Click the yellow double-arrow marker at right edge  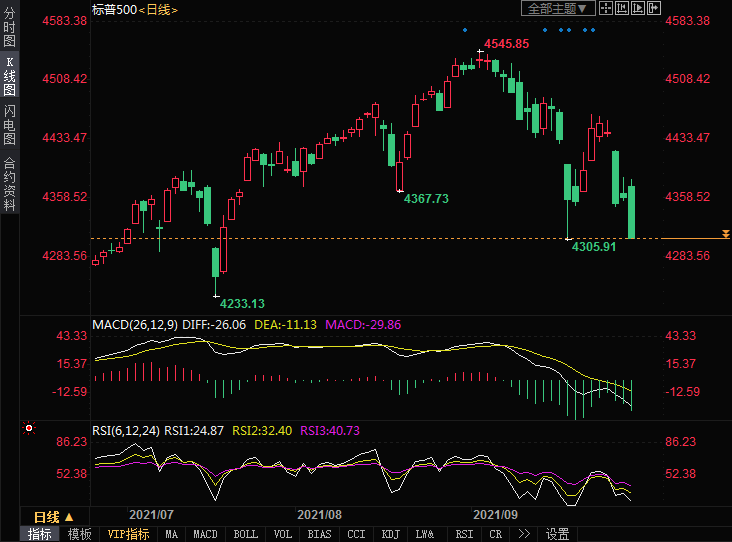point(725,234)
